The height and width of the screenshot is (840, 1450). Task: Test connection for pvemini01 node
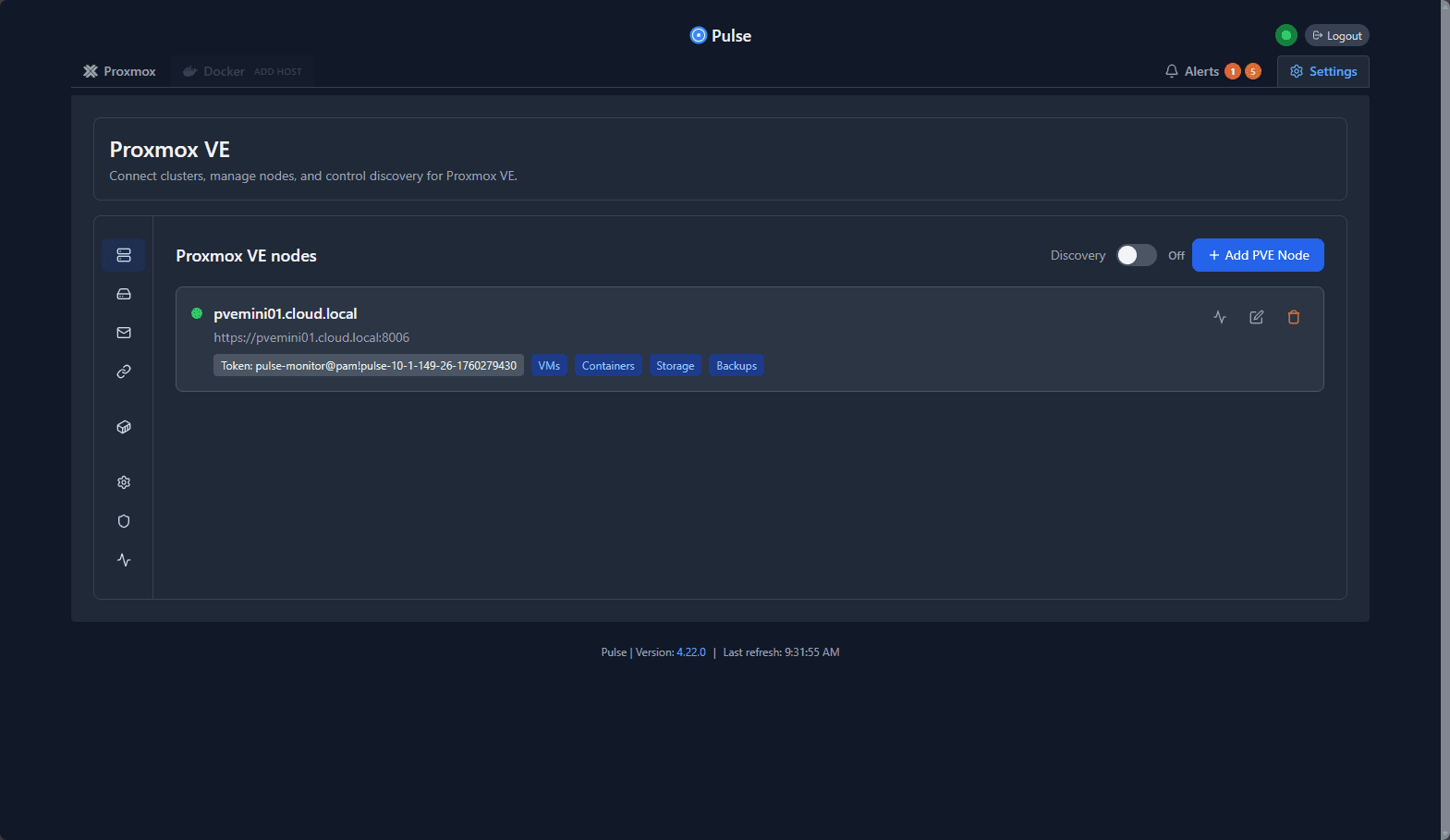point(1220,317)
